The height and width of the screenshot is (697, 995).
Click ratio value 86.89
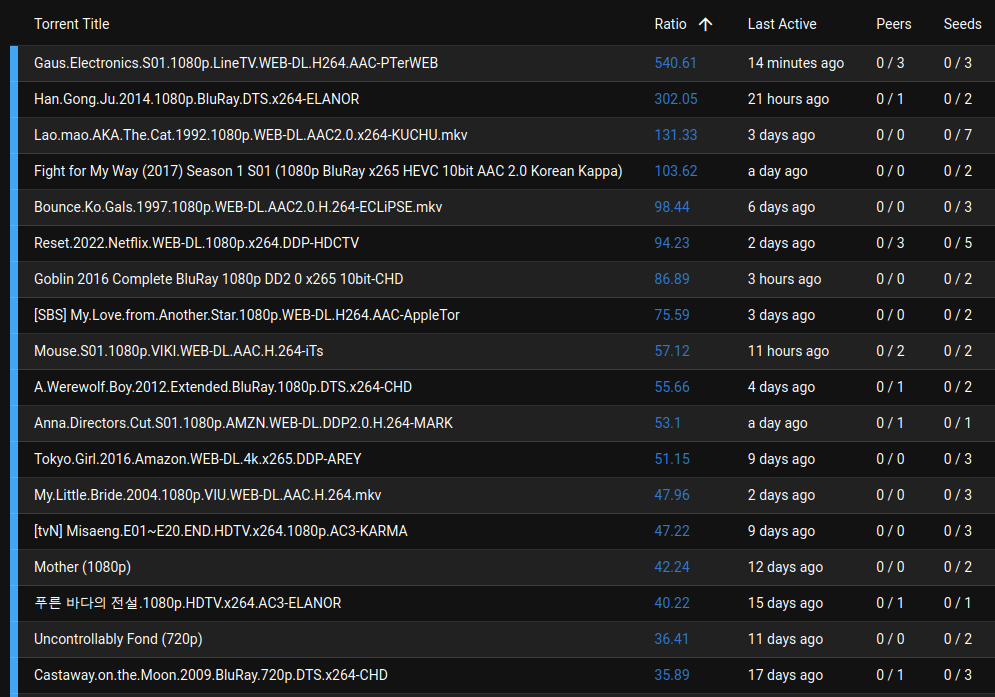(672, 279)
